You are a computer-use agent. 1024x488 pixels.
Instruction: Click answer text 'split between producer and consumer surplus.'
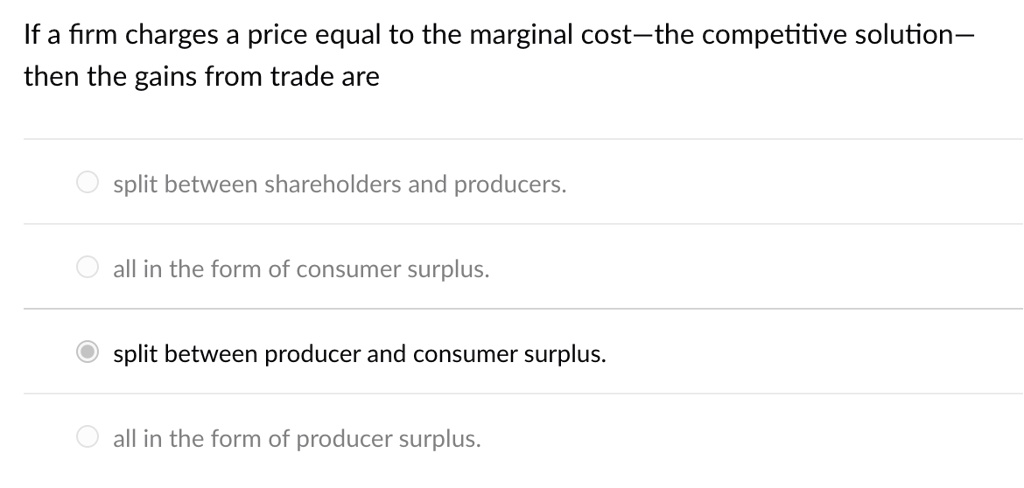pos(360,354)
